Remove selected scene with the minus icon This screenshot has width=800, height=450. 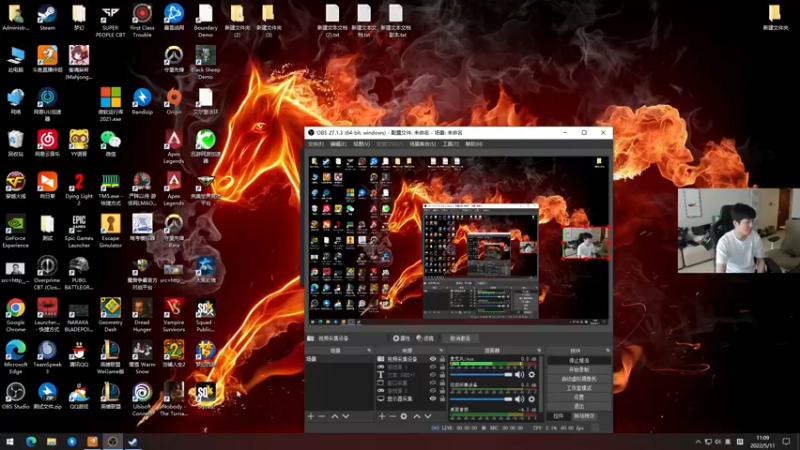pyautogui.click(x=322, y=416)
